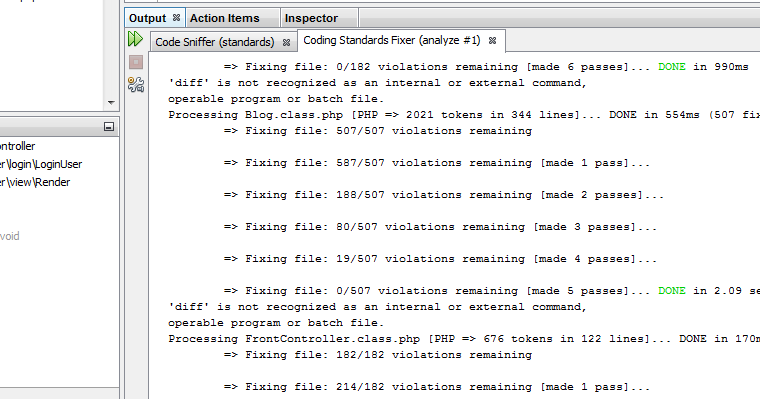Click the left panel's scroll-down arrow
The width and height of the screenshot is (760, 399).
click(x=111, y=103)
